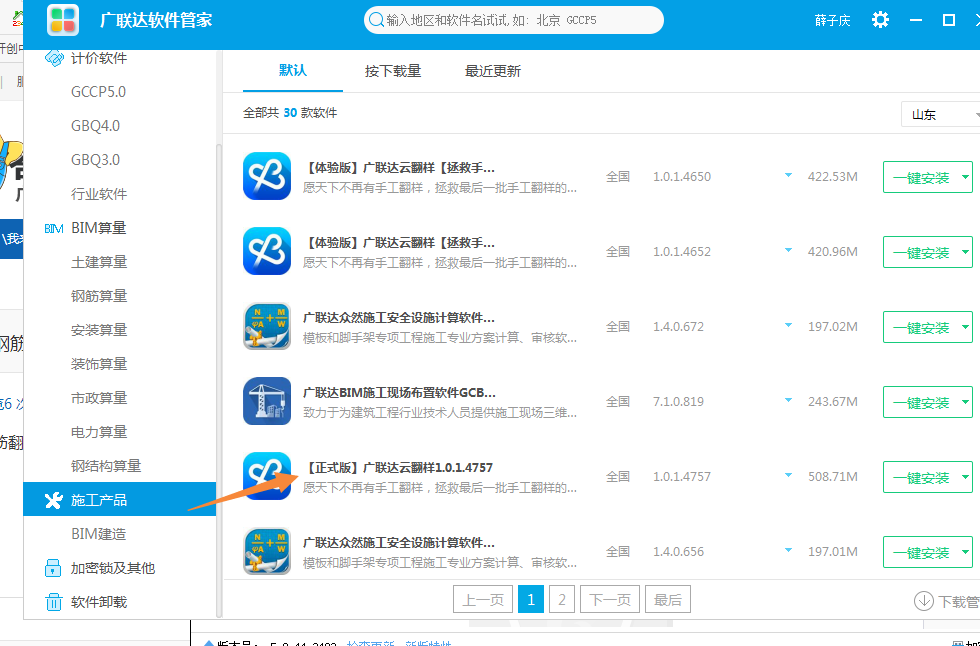This screenshot has width=980, height=646.
Task: Select GCCP5.0 in the sidebar
Action: (98, 92)
